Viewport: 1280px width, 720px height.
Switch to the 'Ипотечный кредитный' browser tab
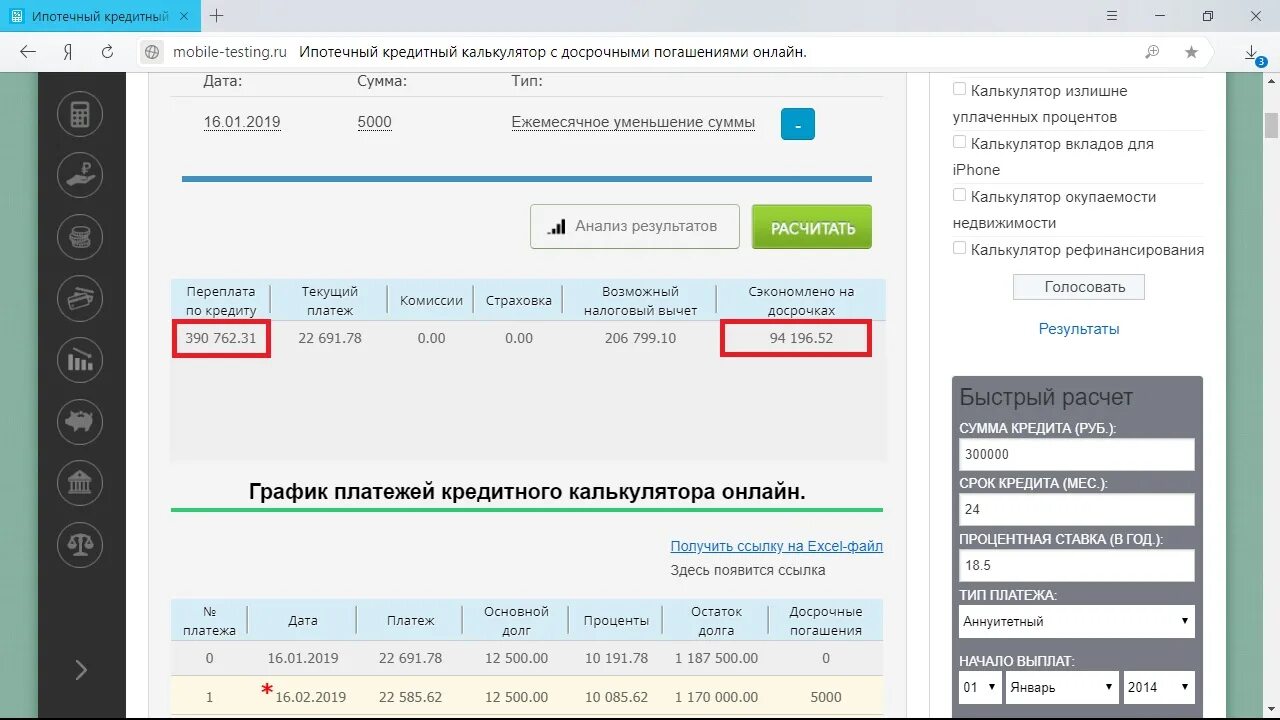tap(100, 17)
